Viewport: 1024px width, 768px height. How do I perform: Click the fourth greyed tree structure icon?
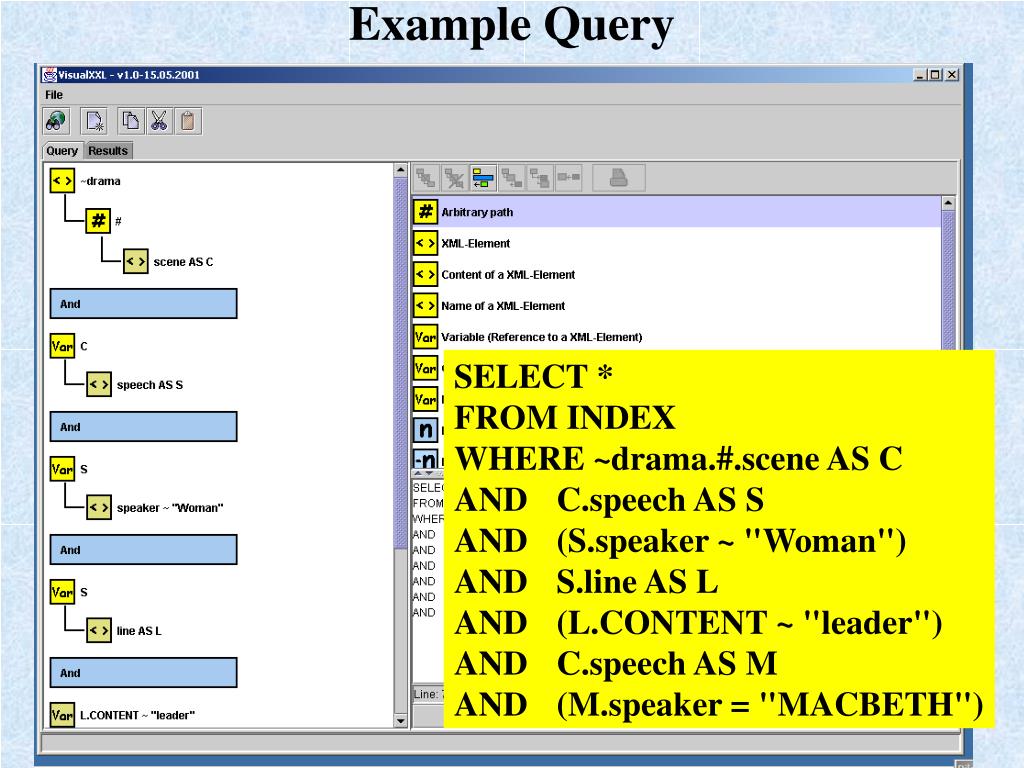(x=511, y=178)
